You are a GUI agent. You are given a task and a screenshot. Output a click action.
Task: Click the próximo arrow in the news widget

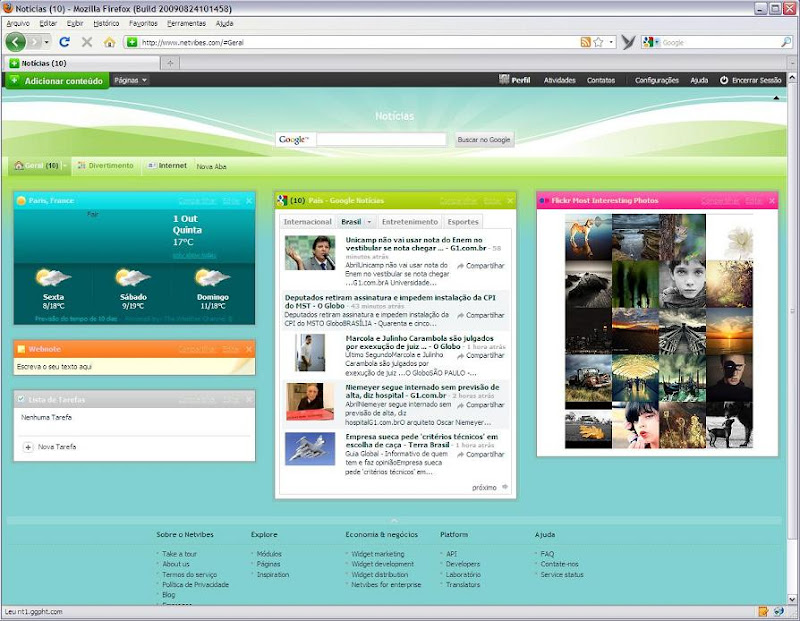pos(505,487)
